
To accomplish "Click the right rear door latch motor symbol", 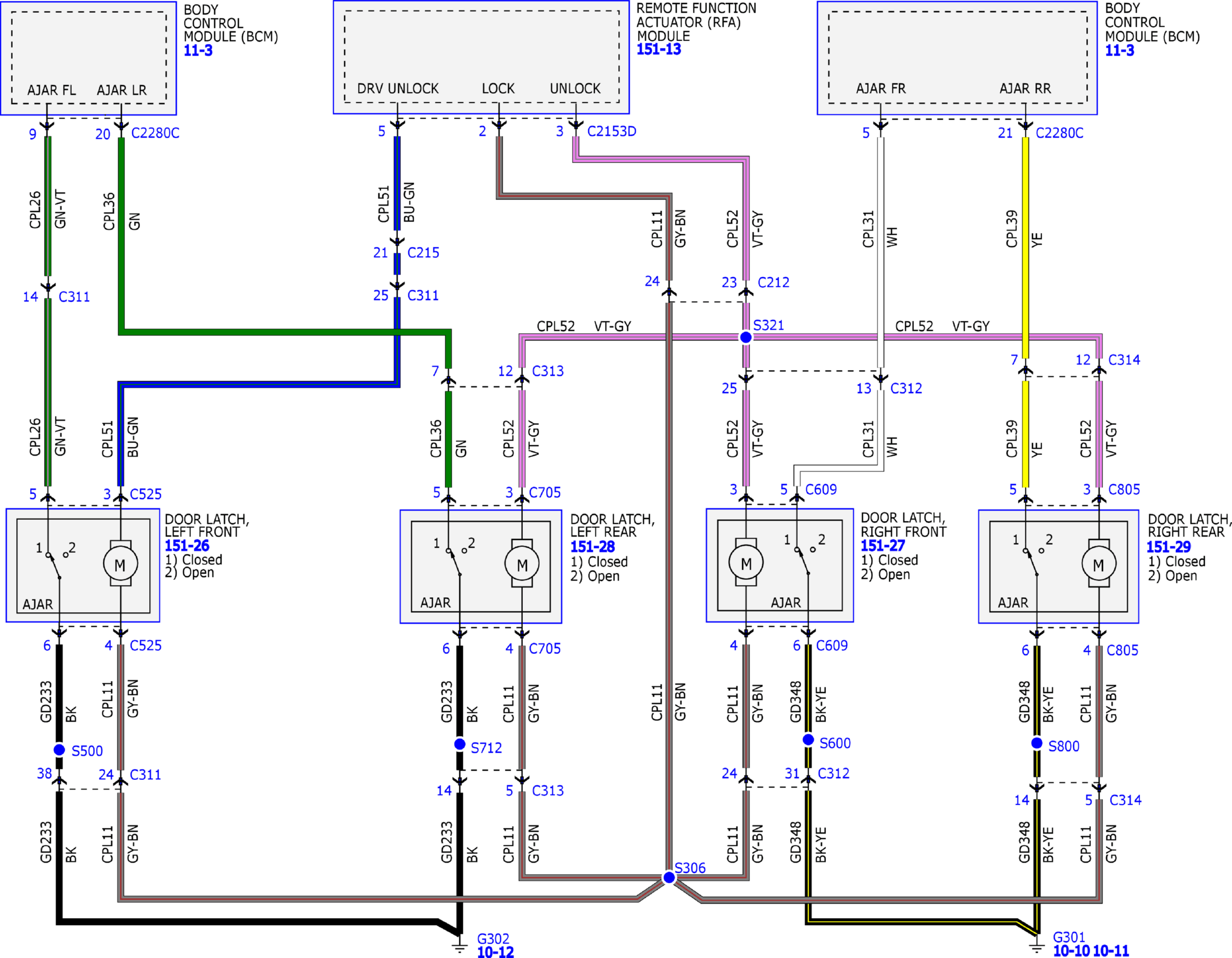I will pyautogui.click(x=1098, y=564).
